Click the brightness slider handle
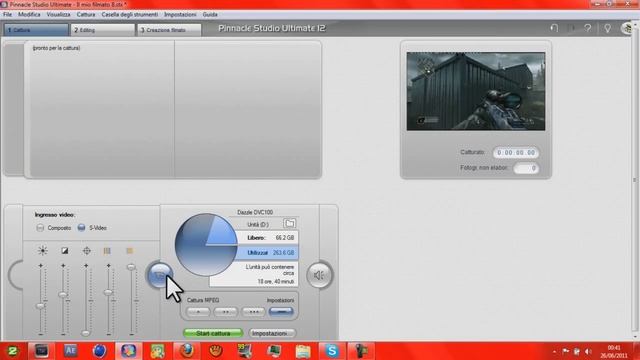The width and height of the screenshot is (640, 360). [40, 306]
